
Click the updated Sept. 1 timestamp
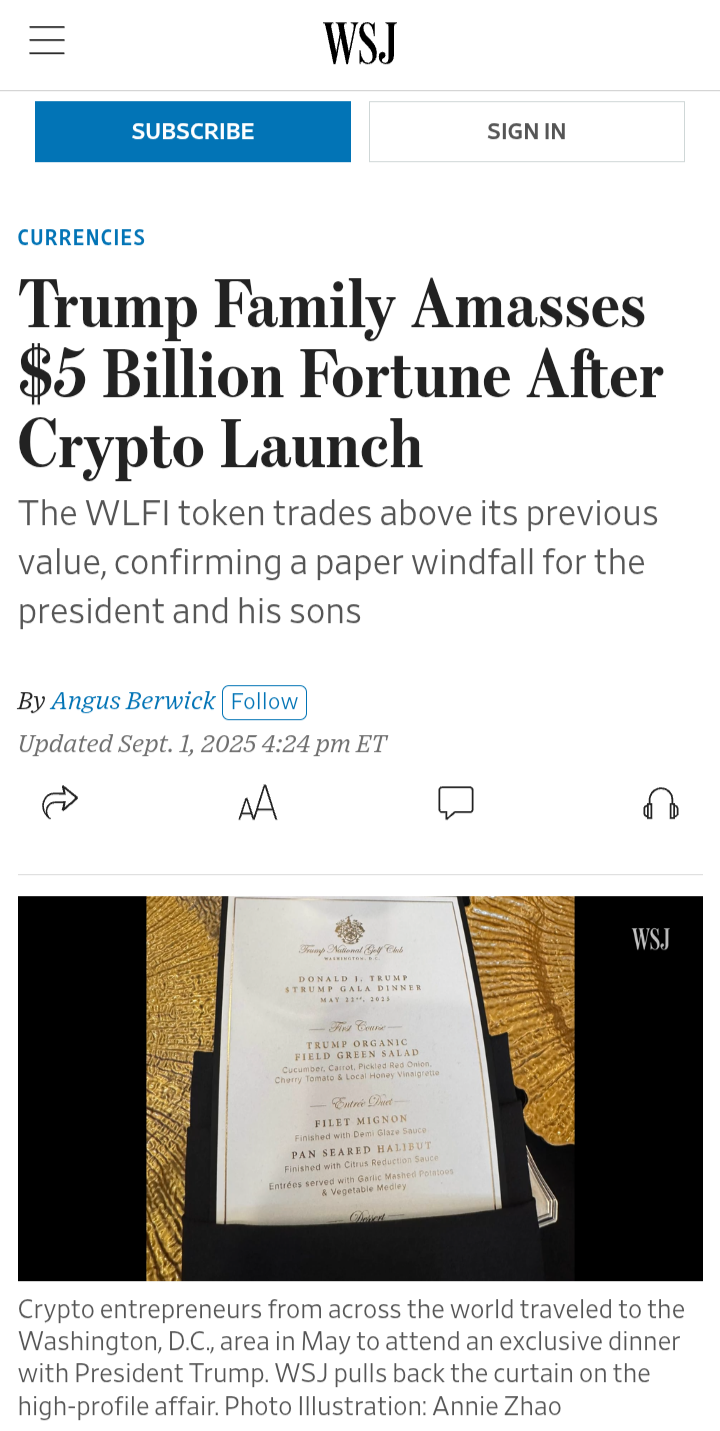pos(202,744)
